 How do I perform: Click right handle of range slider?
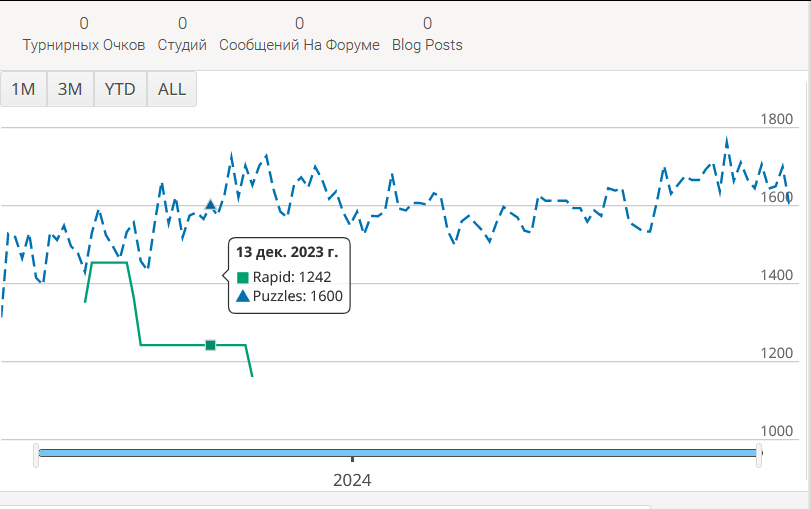click(x=759, y=454)
